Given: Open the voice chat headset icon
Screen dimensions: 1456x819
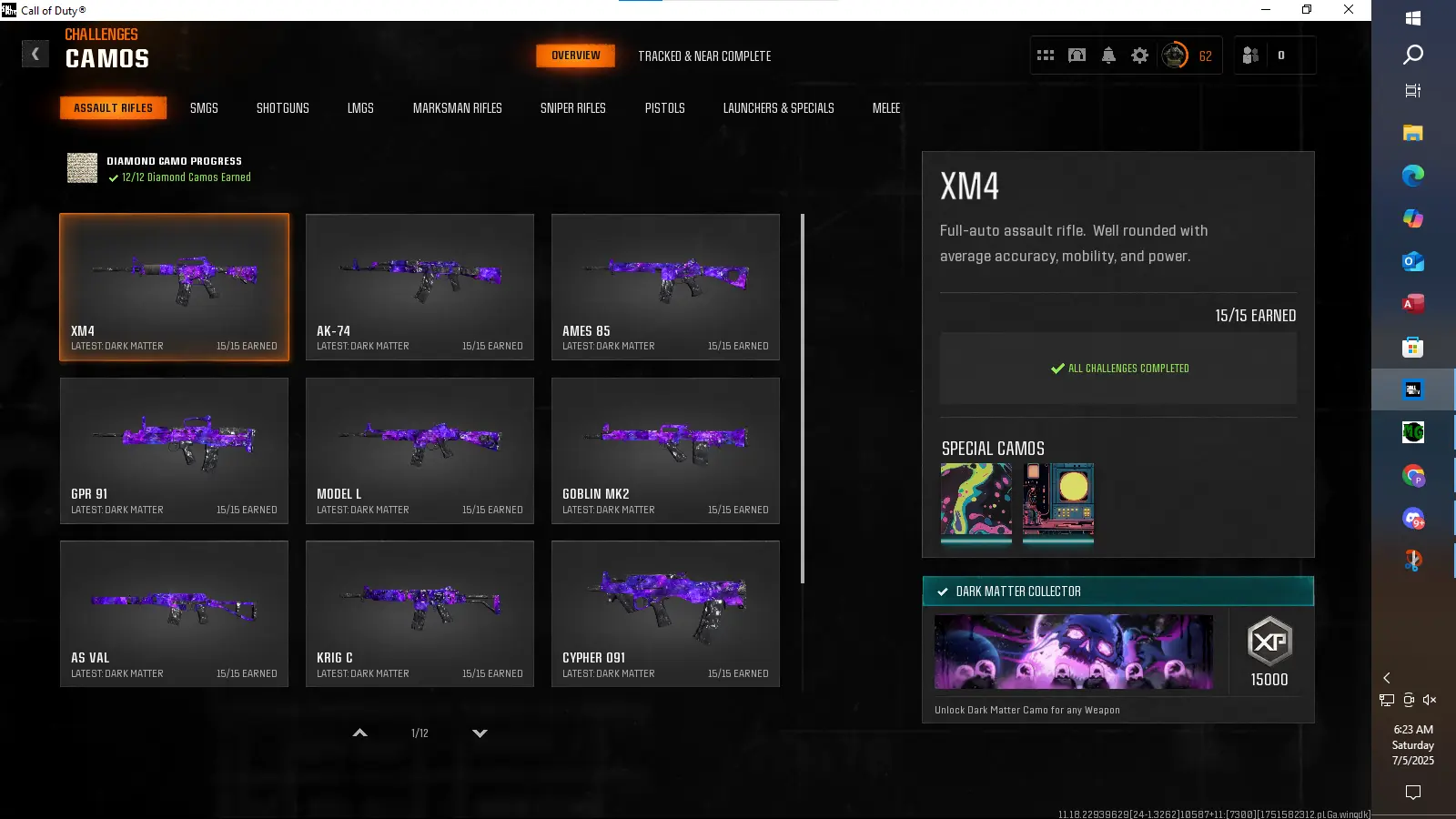Looking at the screenshot, I should tap(1077, 56).
